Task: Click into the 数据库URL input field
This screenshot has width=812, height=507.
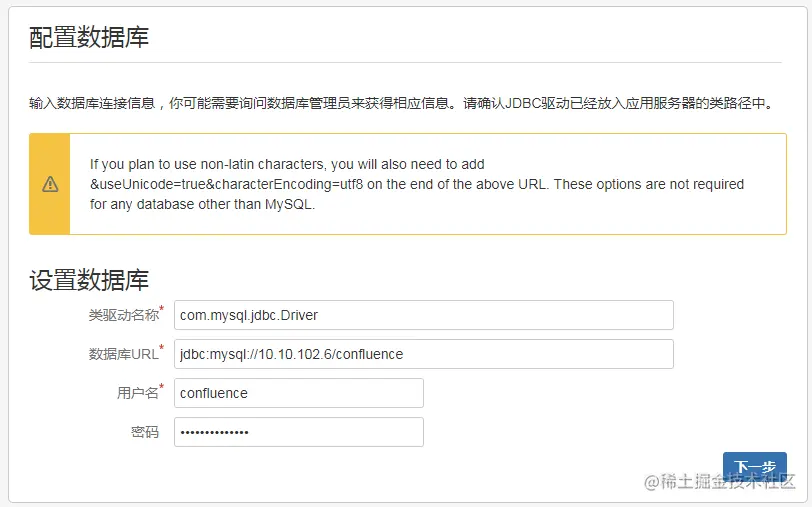Action: (423, 354)
